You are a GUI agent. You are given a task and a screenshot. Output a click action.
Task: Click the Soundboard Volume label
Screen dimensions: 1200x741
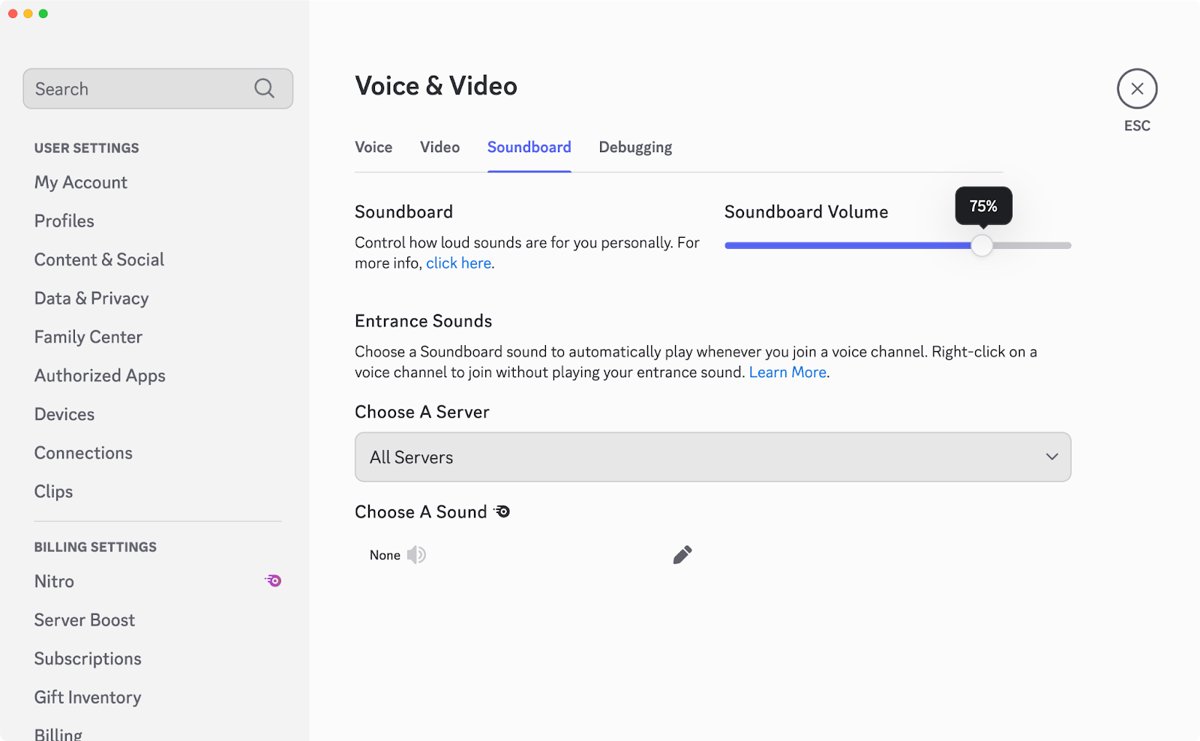point(806,212)
